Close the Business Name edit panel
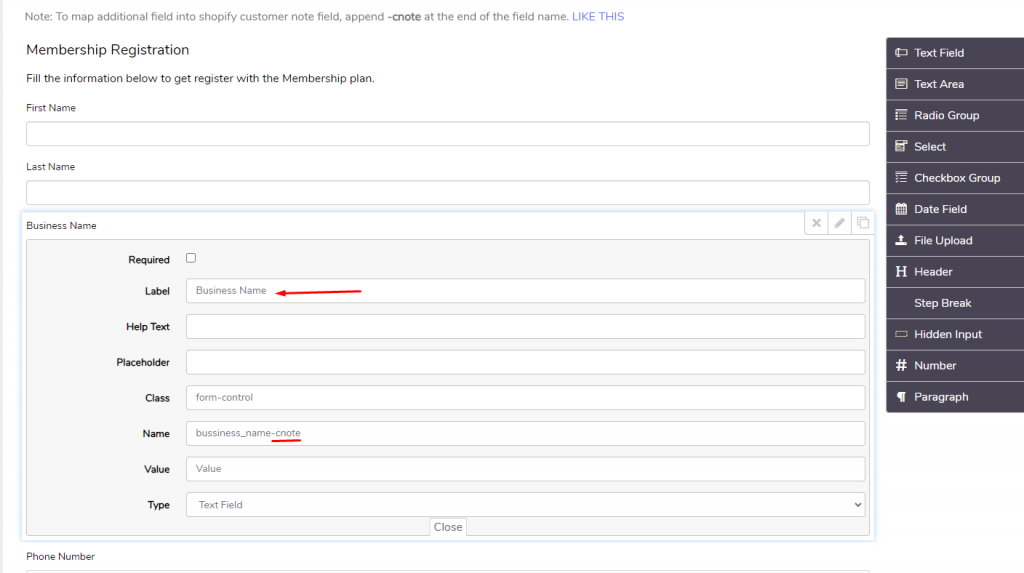This screenshot has width=1024, height=573. click(448, 527)
